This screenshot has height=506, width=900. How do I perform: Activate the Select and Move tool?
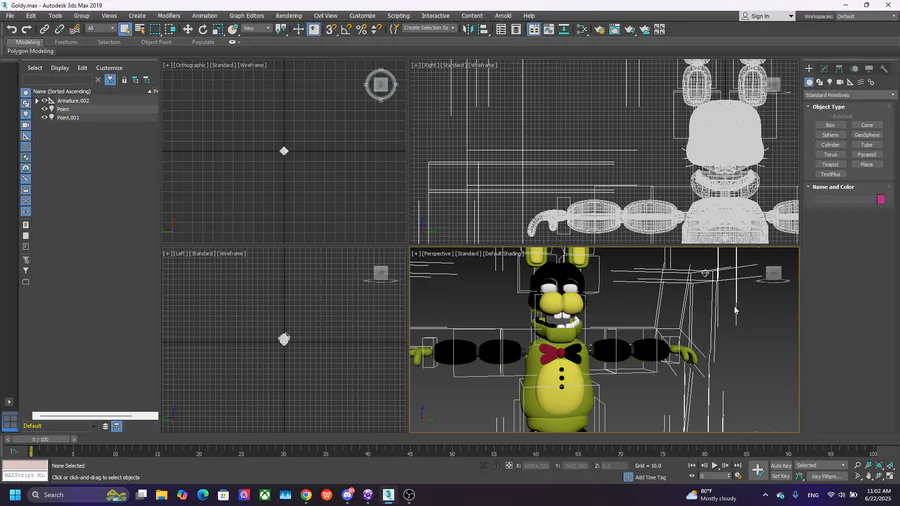188,29
